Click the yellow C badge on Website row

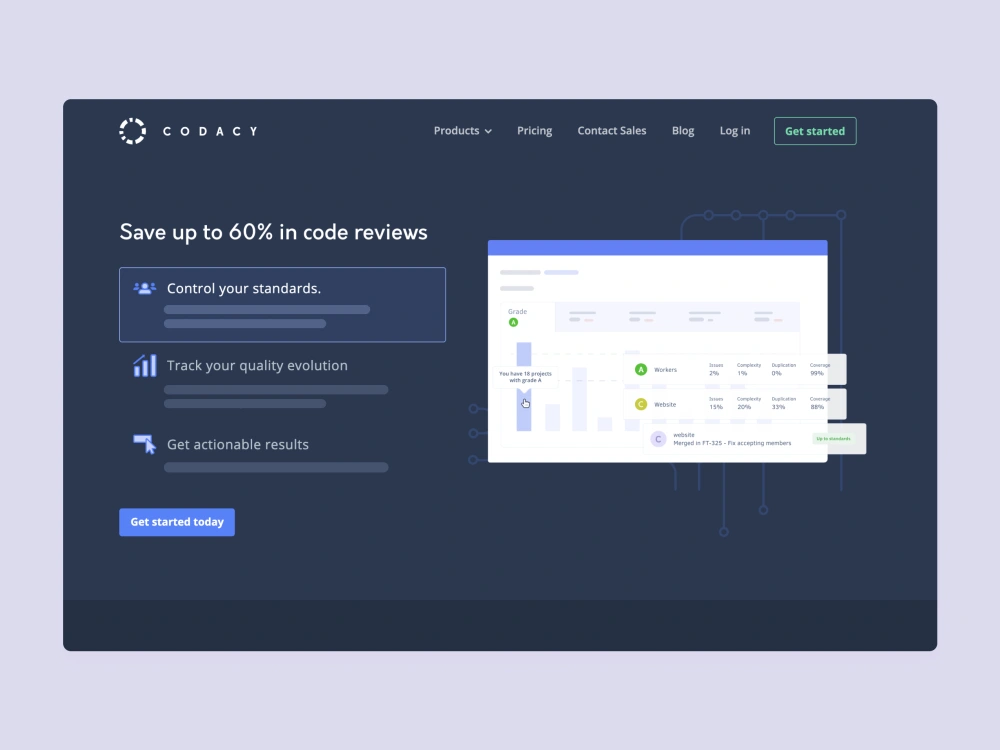coord(641,404)
